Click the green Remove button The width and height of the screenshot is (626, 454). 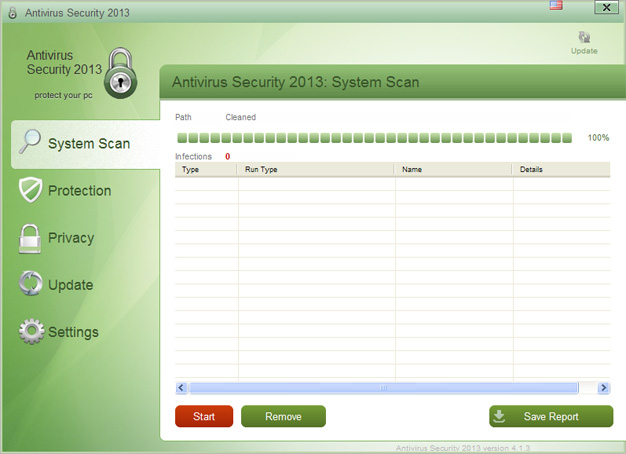tap(283, 416)
